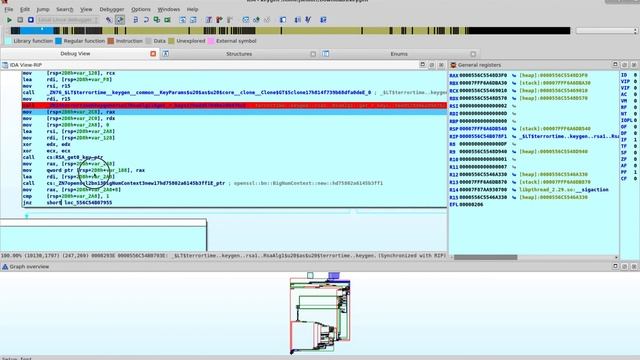Viewport: 640px width, 360px height.
Task: Click the highlighted toolbar icon beside the attach icon
Action: (x=120, y=20)
